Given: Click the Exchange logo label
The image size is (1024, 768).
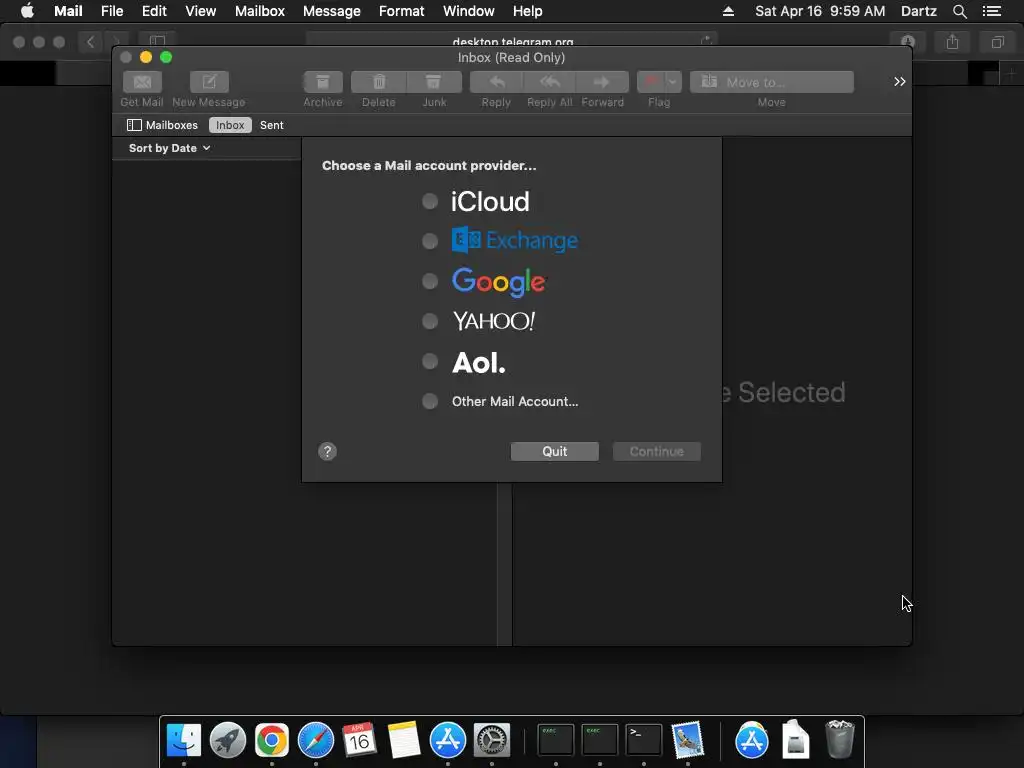Looking at the screenshot, I should (515, 240).
